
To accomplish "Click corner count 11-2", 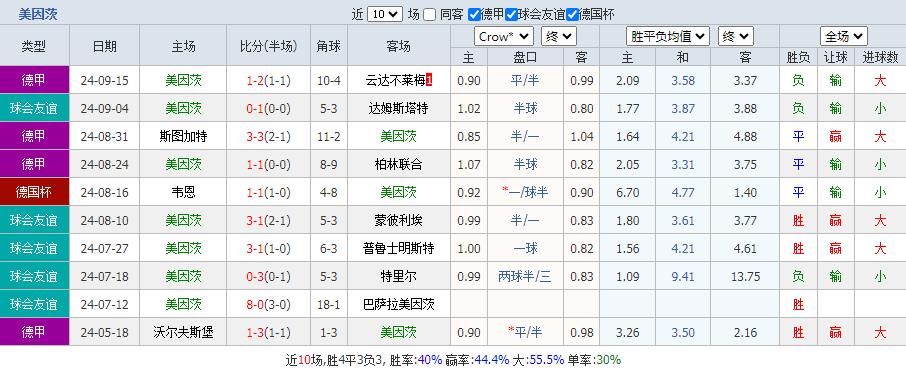I will (x=329, y=136).
